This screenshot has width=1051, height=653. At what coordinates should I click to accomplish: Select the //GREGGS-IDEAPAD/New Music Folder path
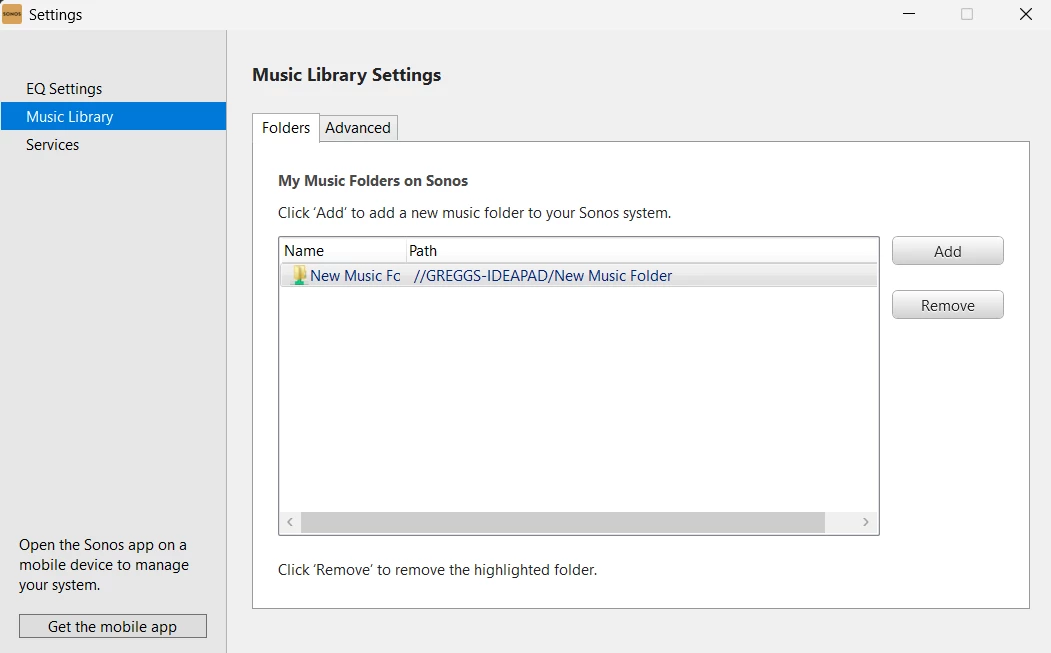pyautogui.click(x=542, y=276)
